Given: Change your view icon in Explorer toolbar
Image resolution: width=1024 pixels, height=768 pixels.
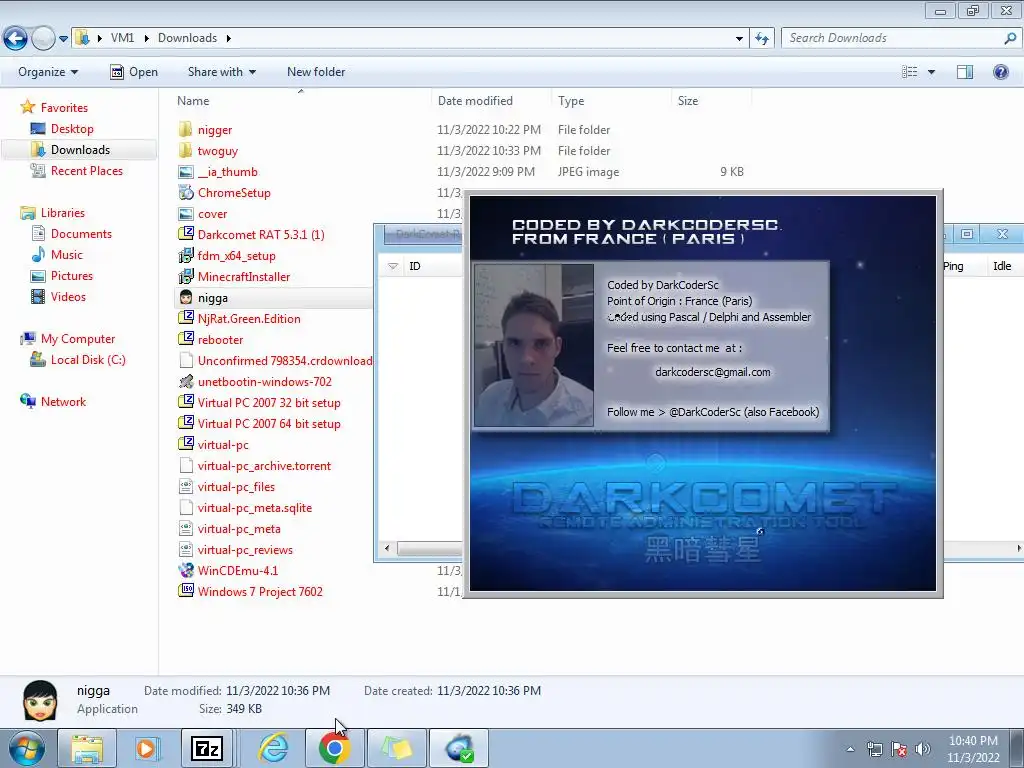Looking at the screenshot, I should [910, 72].
